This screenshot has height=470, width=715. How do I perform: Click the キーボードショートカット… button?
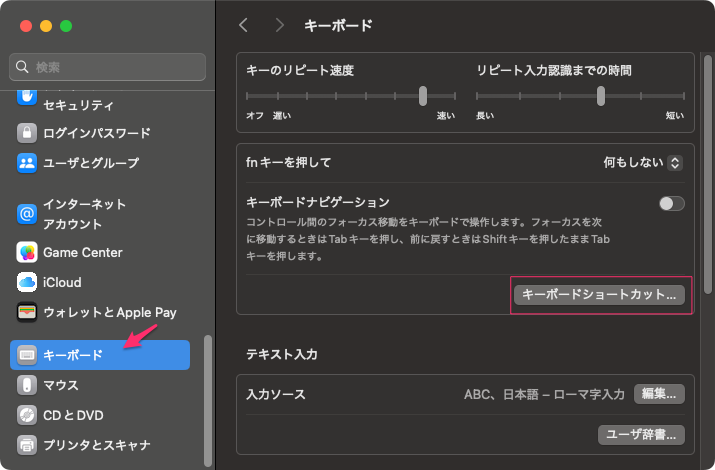point(601,295)
